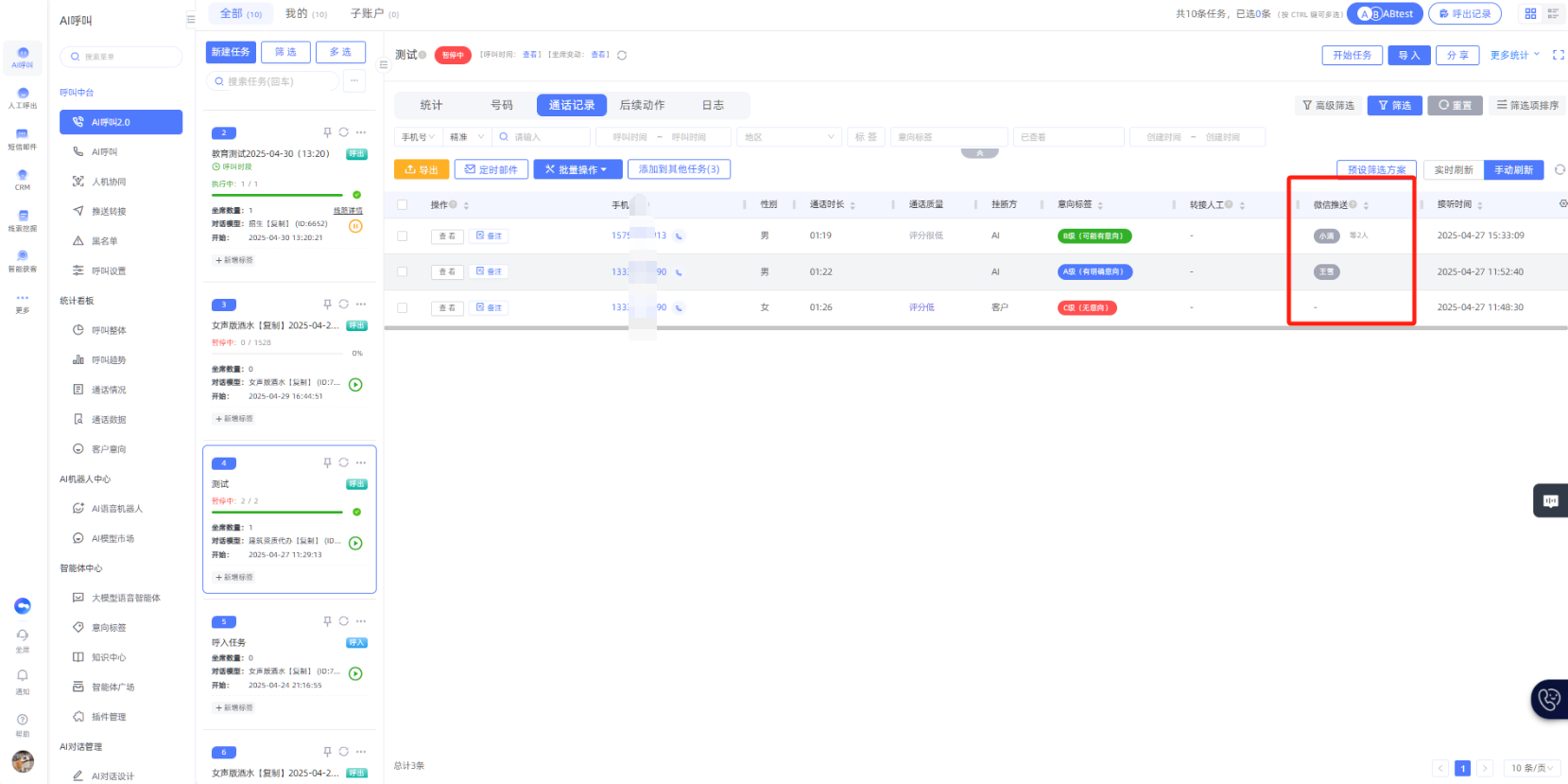Screen dimensions: 1568x784
Task: Click the refresh icon next to 手动刷新
Action: tap(1559, 170)
